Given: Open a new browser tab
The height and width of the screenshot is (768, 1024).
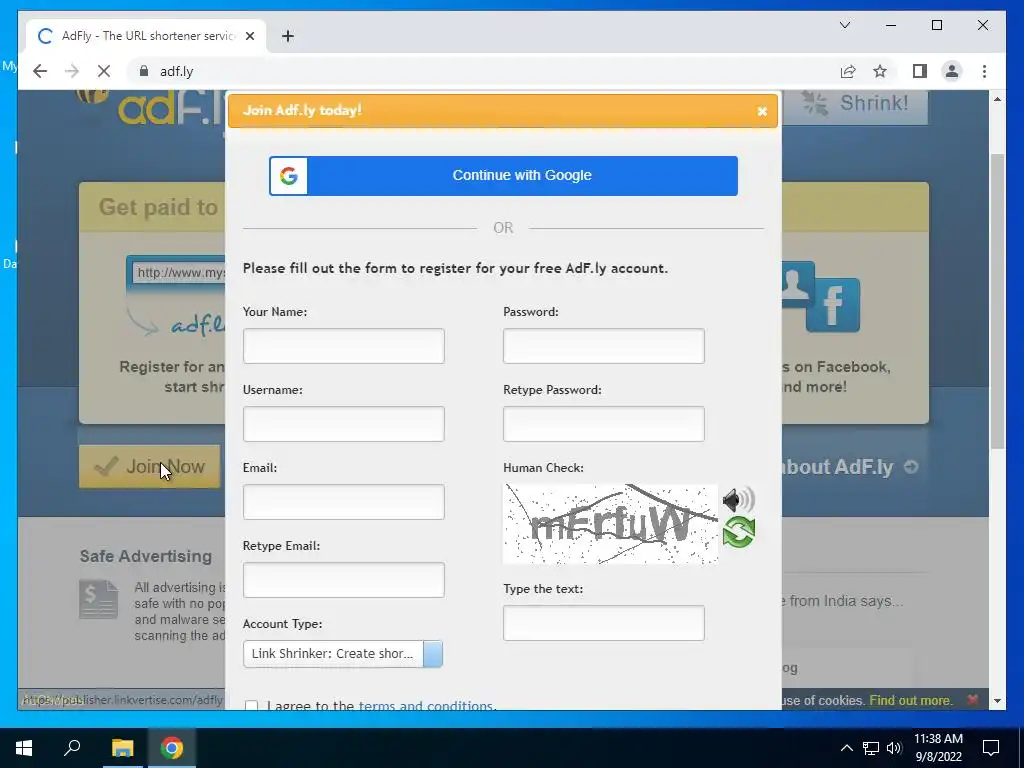Looking at the screenshot, I should pos(287,36).
